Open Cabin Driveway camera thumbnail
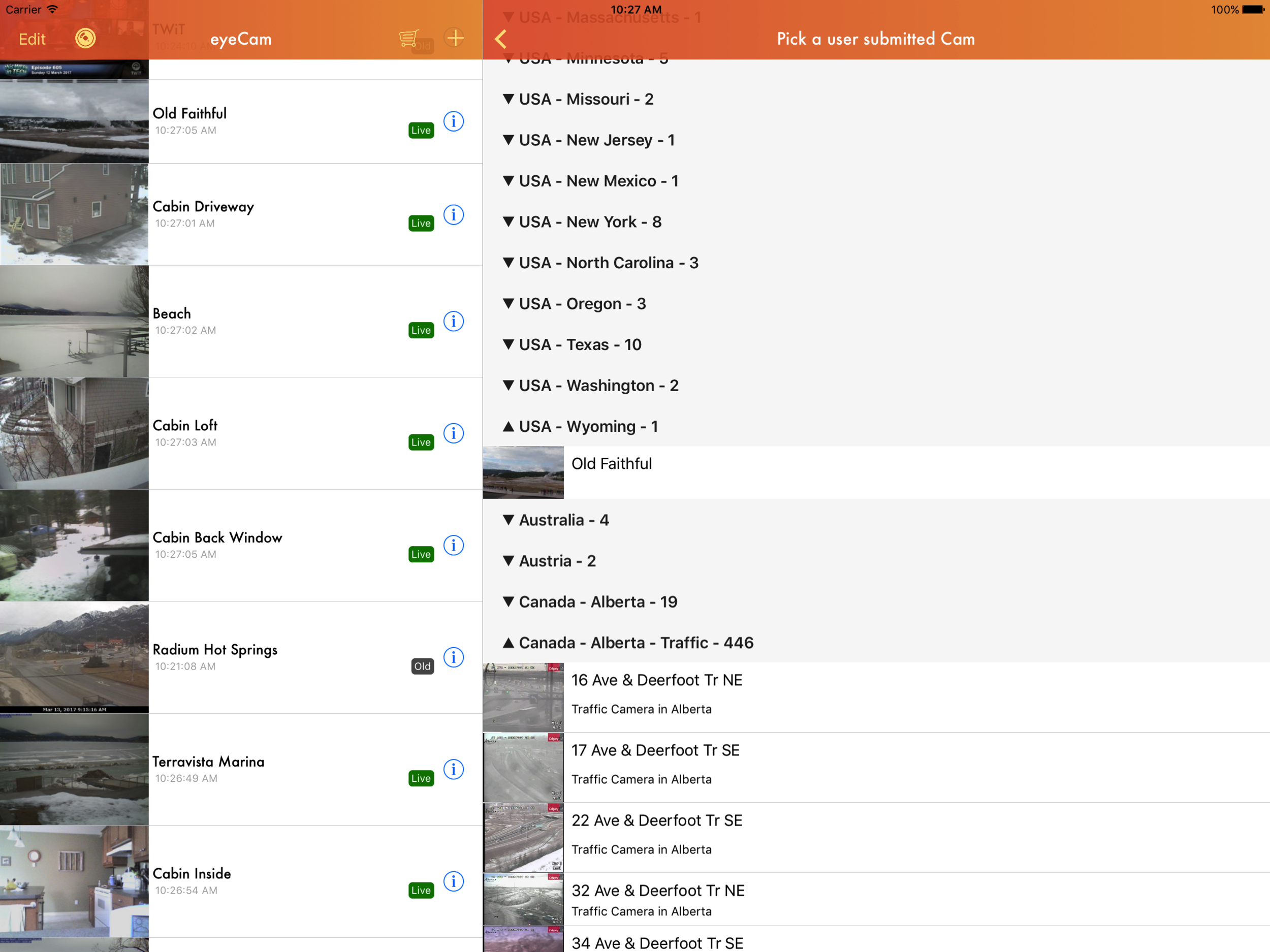This screenshot has width=1270, height=952. tap(74, 214)
